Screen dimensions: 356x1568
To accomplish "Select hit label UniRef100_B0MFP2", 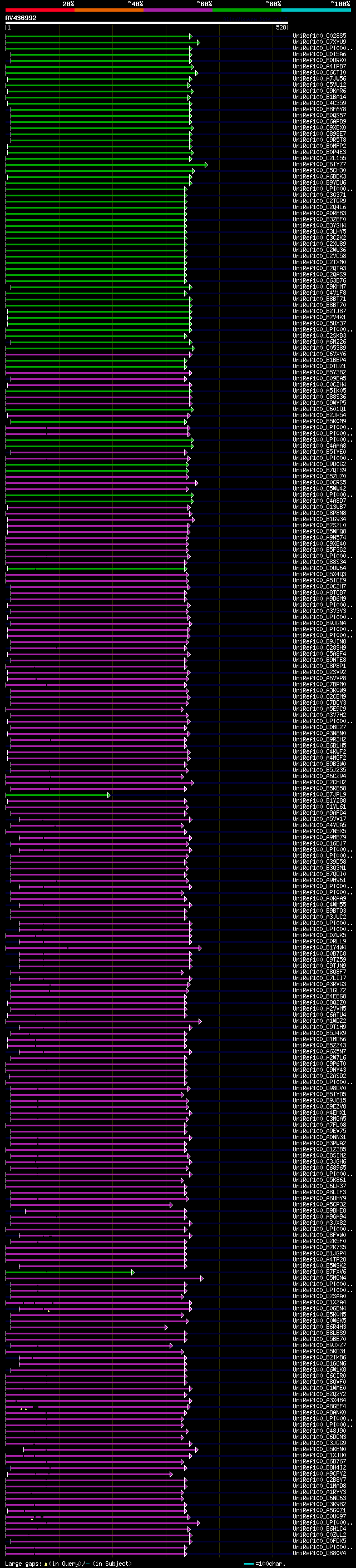I will coord(319,146).
